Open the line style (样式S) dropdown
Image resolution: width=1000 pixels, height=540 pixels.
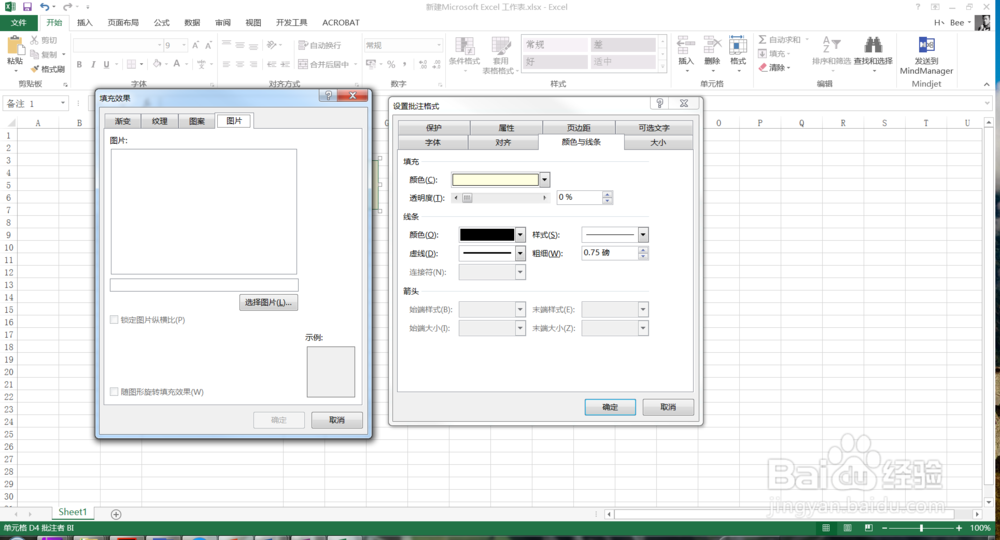[643, 235]
